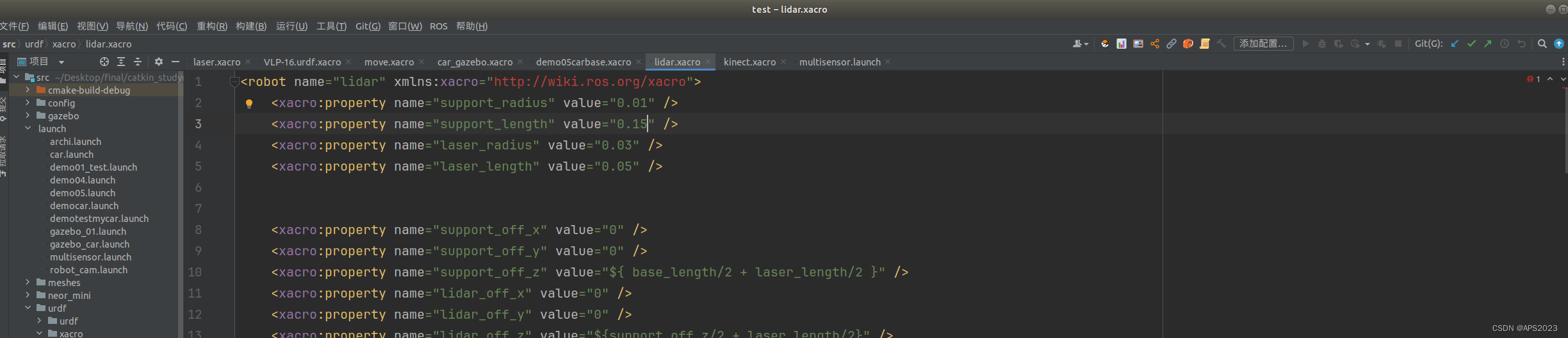Expand the gazebo folder
This screenshot has height=338, width=1568.
point(28,115)
